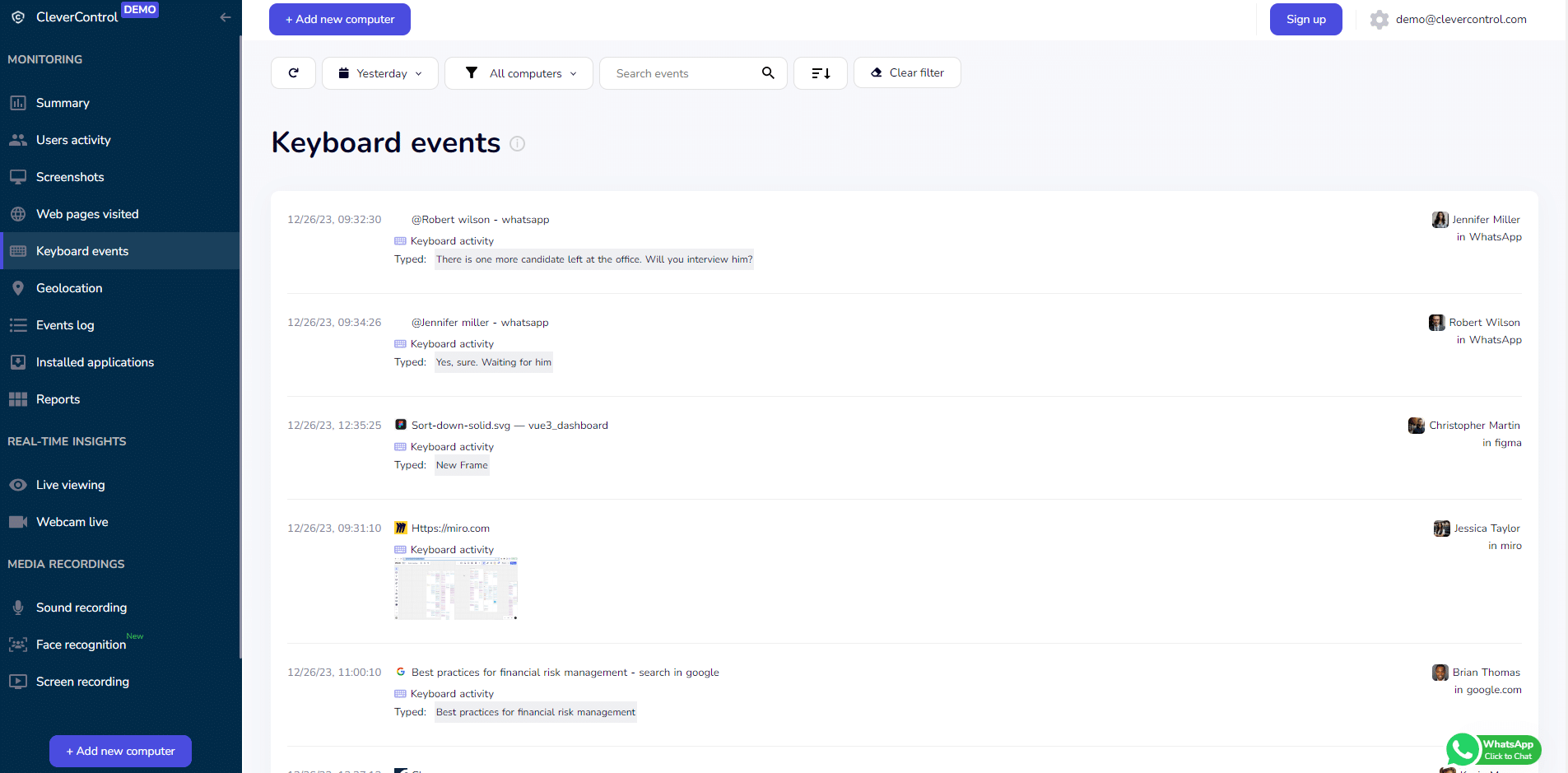Image resolution: width=1568 pixels, height=773 pixels.
Task: Click typed text 'Best practices for financial risk management'
Action: coord(536,712)
